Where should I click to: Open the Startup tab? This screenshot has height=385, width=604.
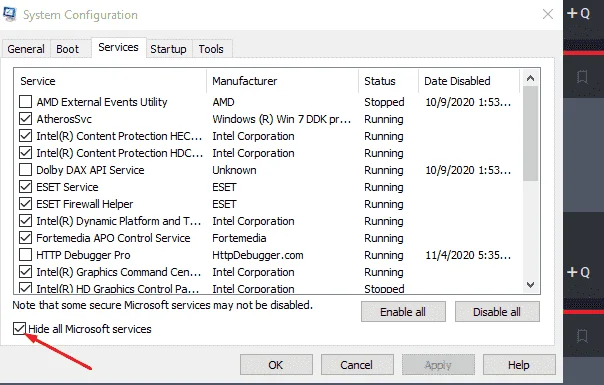(168, 49)
